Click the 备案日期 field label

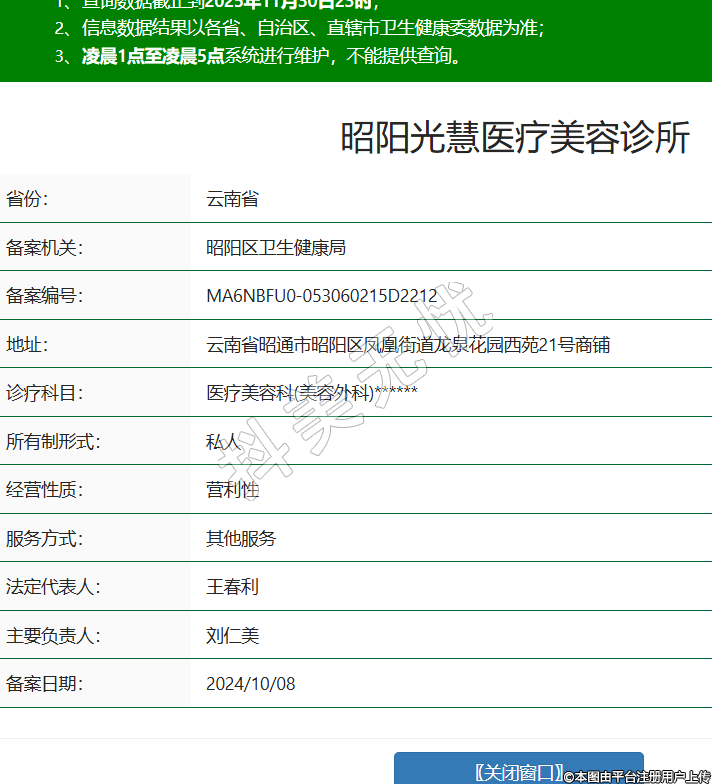44,684
